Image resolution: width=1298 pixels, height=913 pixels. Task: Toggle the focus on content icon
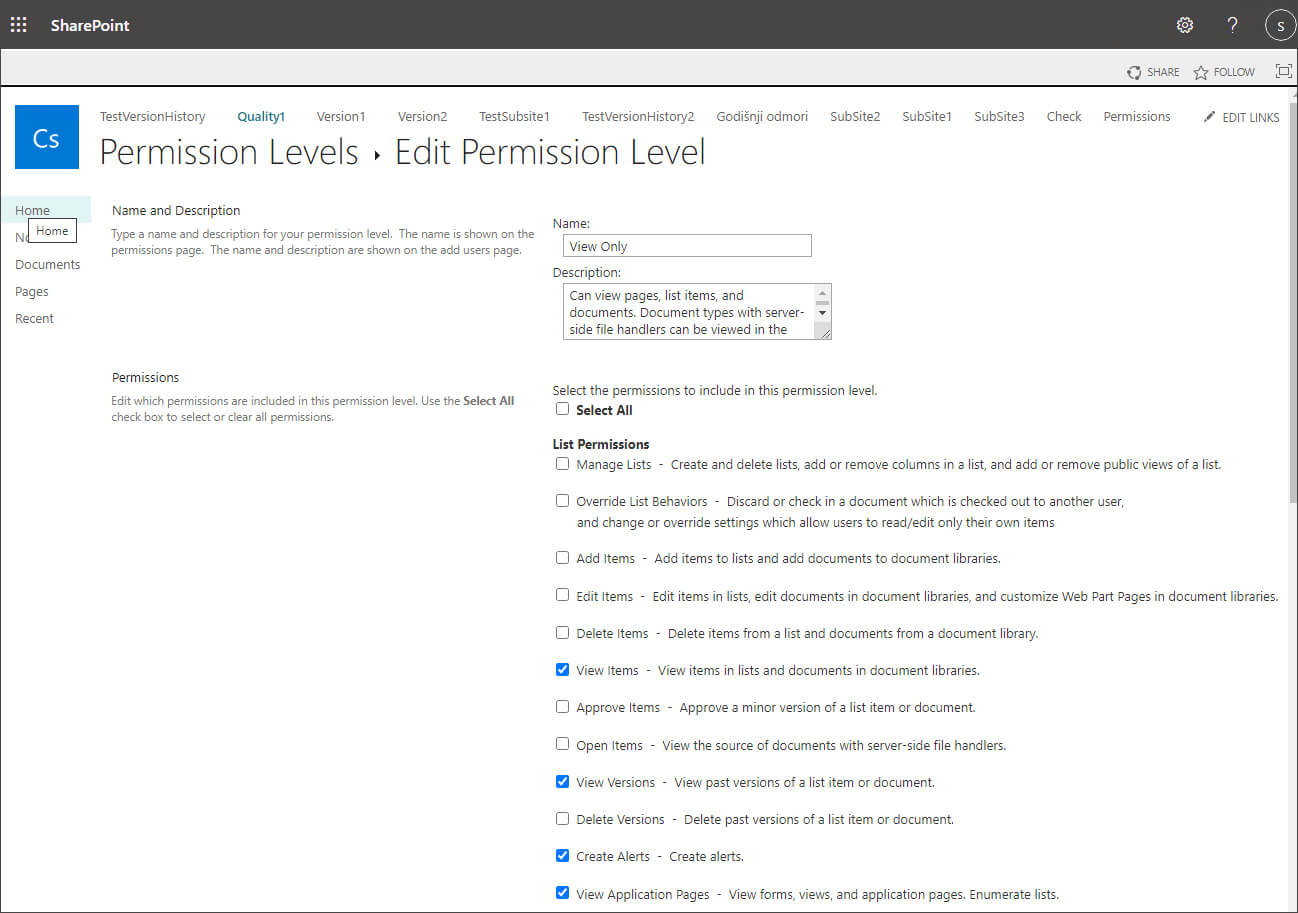point(1284,71)
